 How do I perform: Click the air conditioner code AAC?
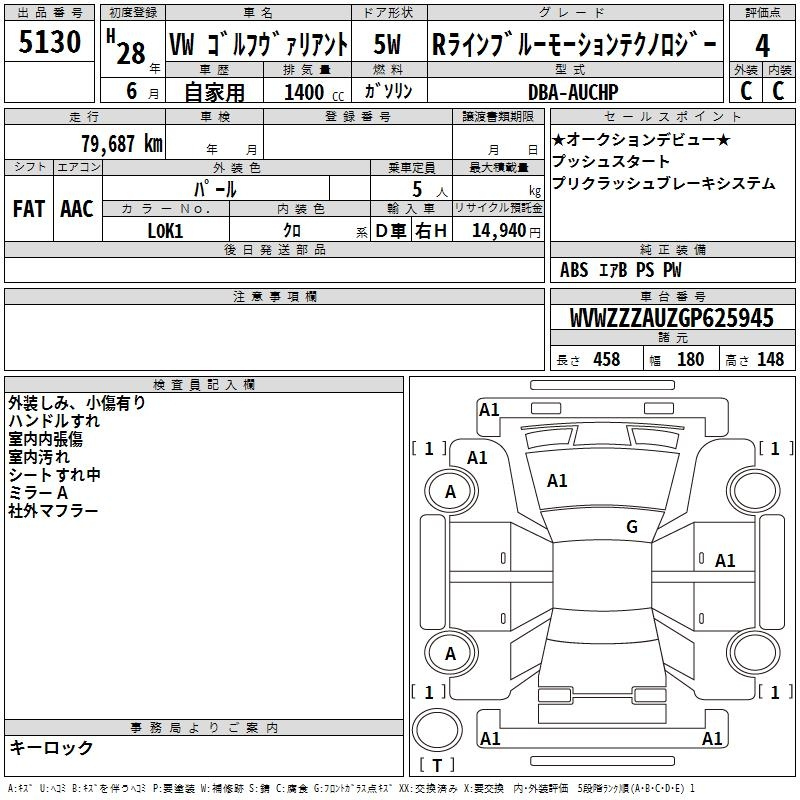[77, 209]
